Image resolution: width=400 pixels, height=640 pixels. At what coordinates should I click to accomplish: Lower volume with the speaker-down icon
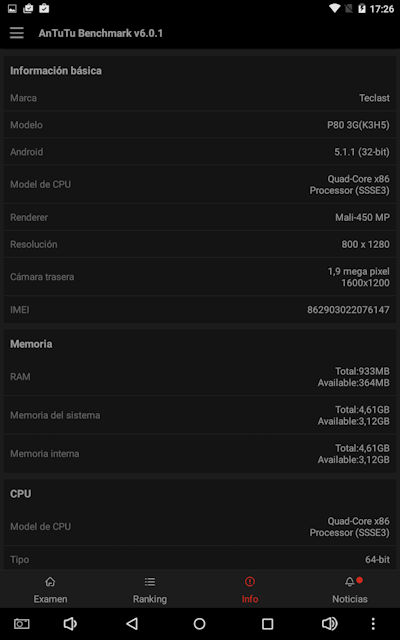(70, 623)
